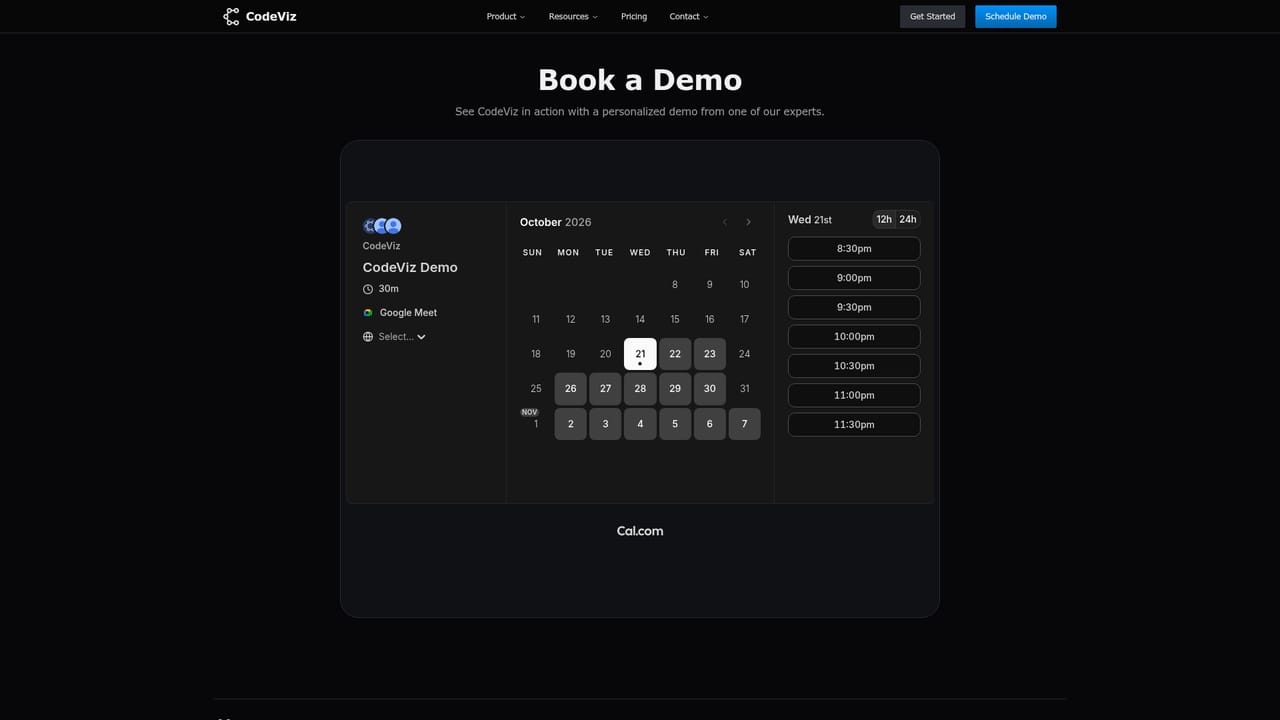The height and width of the screenshot is (720, 1280).
Task: Open the timezone Select dropdown
Action: (402, 337)
